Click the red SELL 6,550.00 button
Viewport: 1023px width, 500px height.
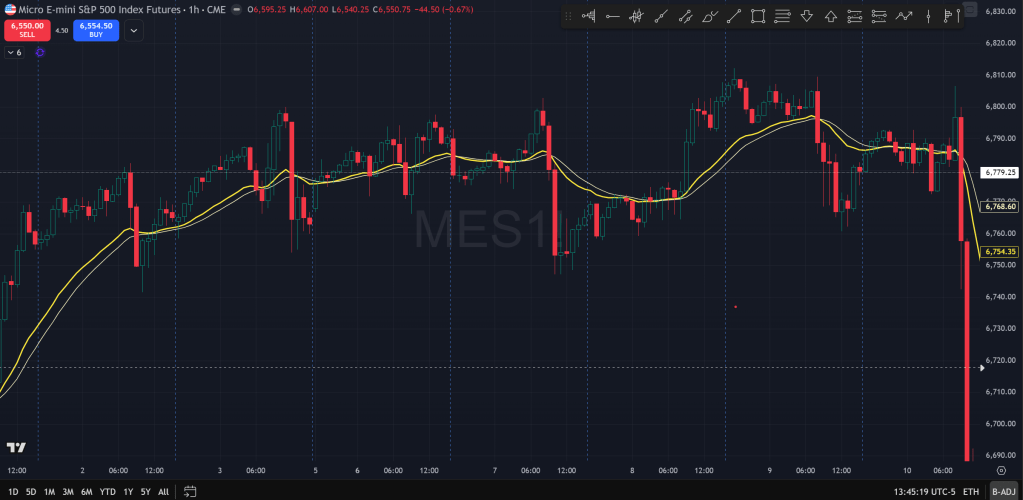(x=25, y=30)
